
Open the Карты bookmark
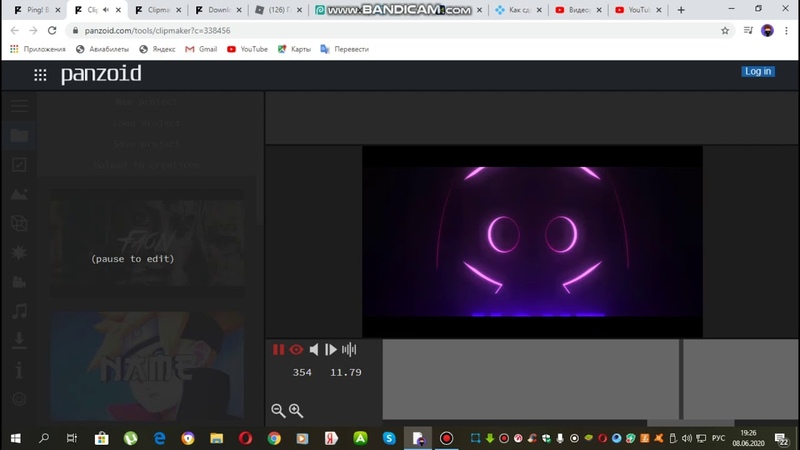click(294, 49)
